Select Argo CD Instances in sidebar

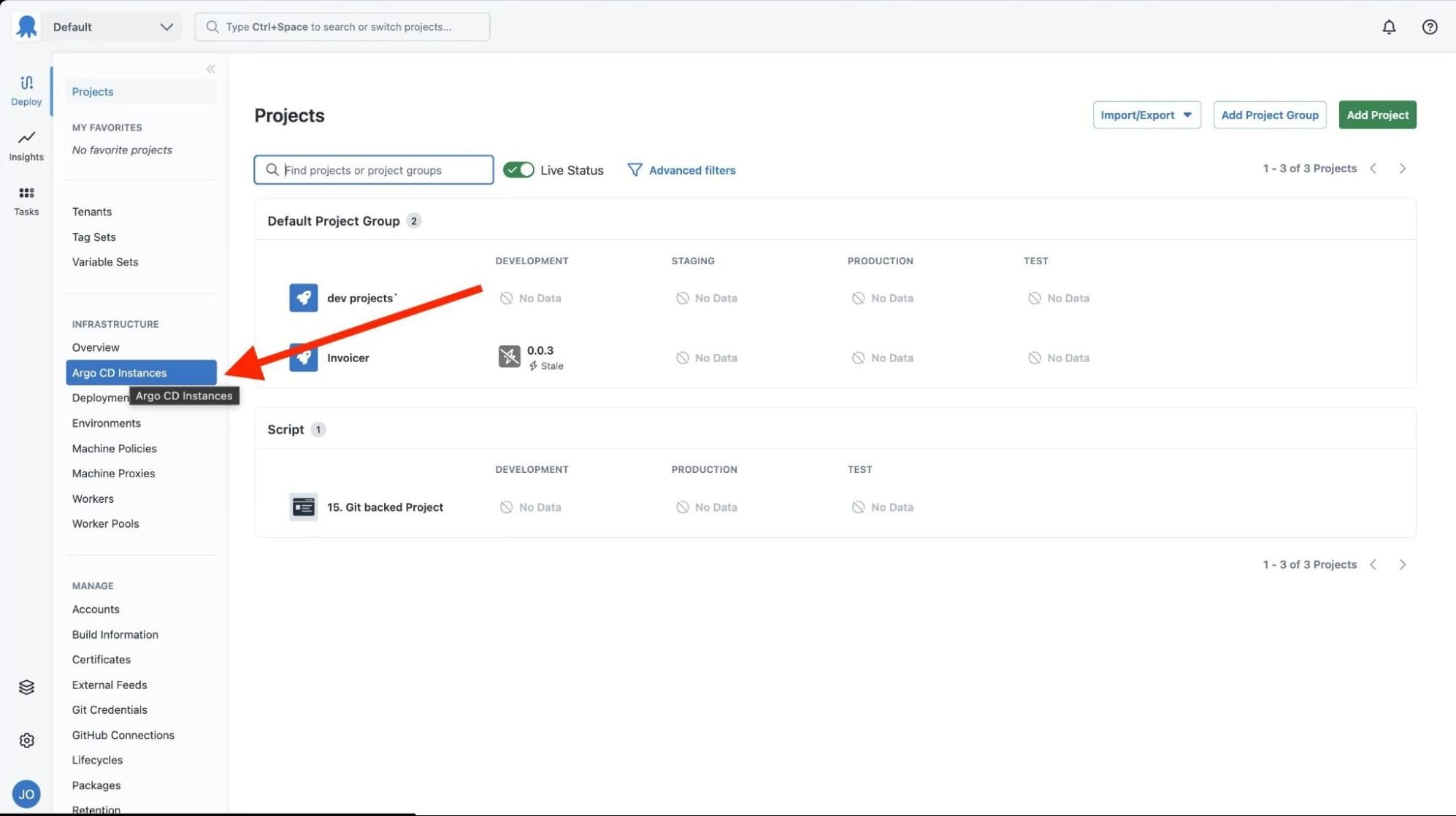click(119, 372)
